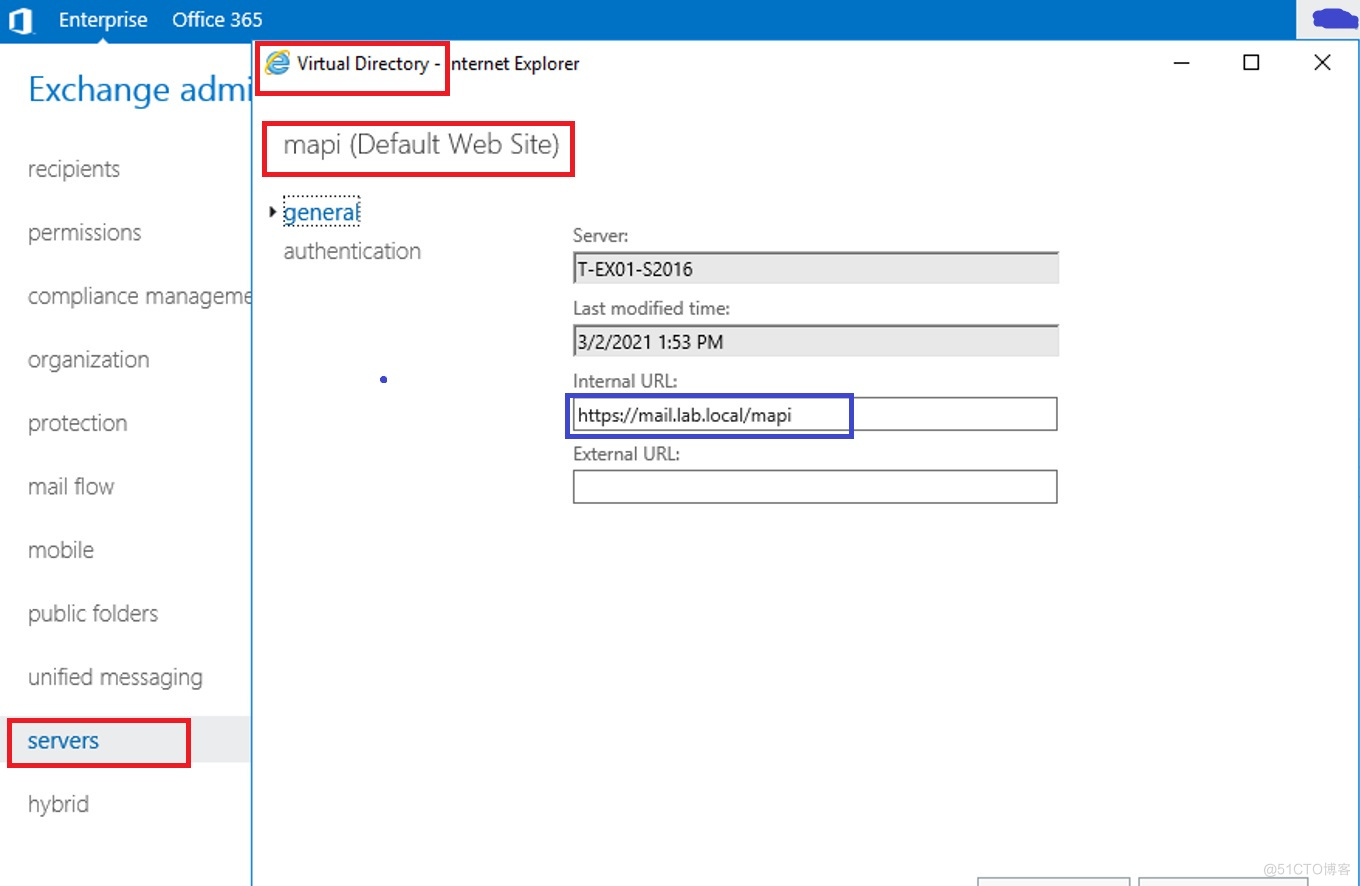This screenshot has width=1360, height=886.
Task: Switch to the authentication tab
Action: [x=352, y=251]
